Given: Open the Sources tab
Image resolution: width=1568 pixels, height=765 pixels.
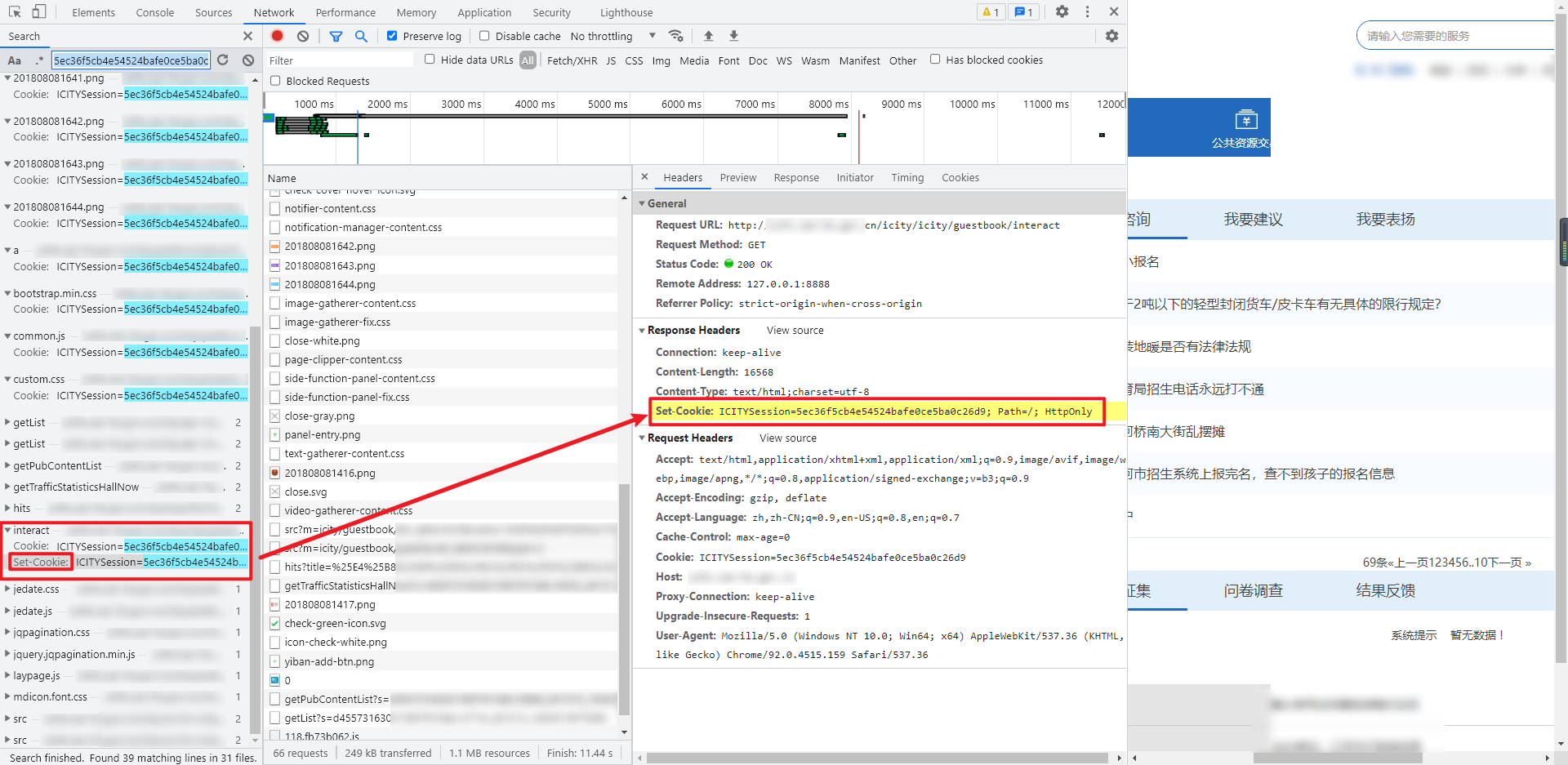Looking at the screenshot, I should coord(214,12).
